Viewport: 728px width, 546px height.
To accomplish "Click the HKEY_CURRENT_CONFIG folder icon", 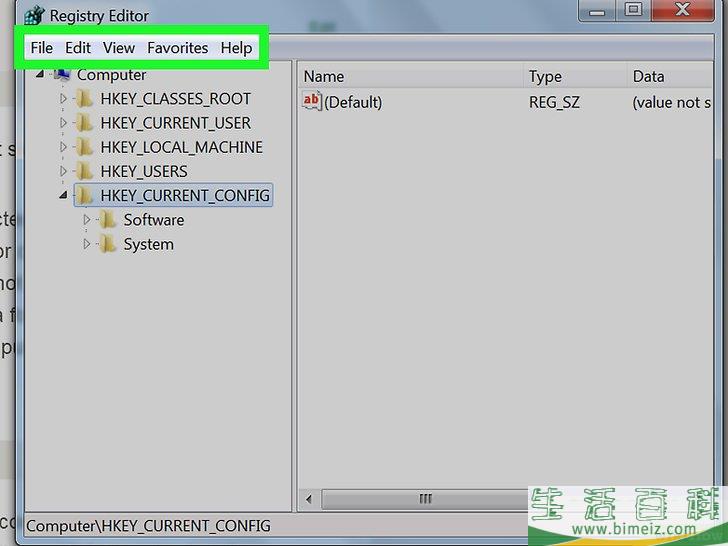I will tap(84, 195).
